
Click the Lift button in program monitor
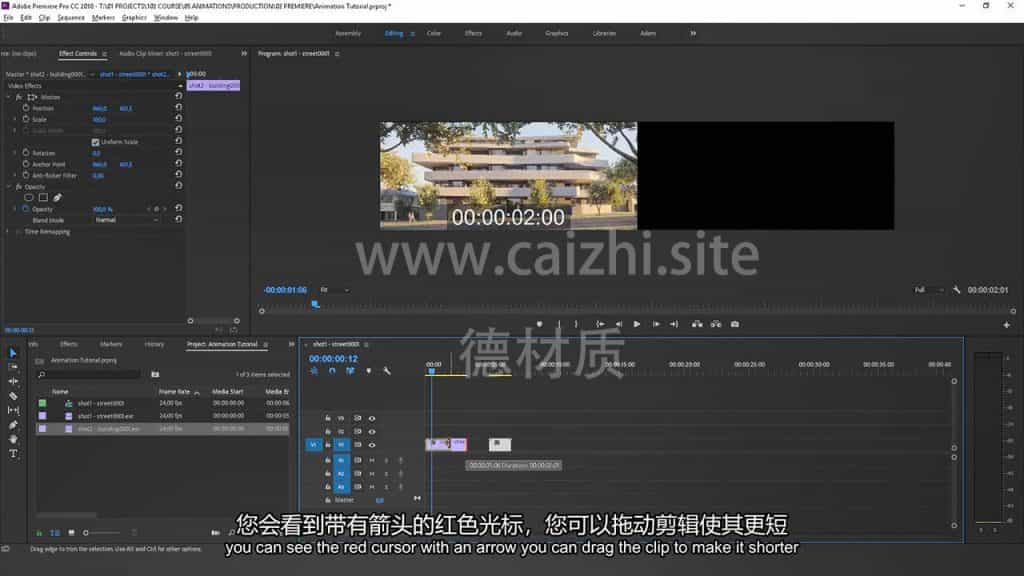[x=697, y=324]
